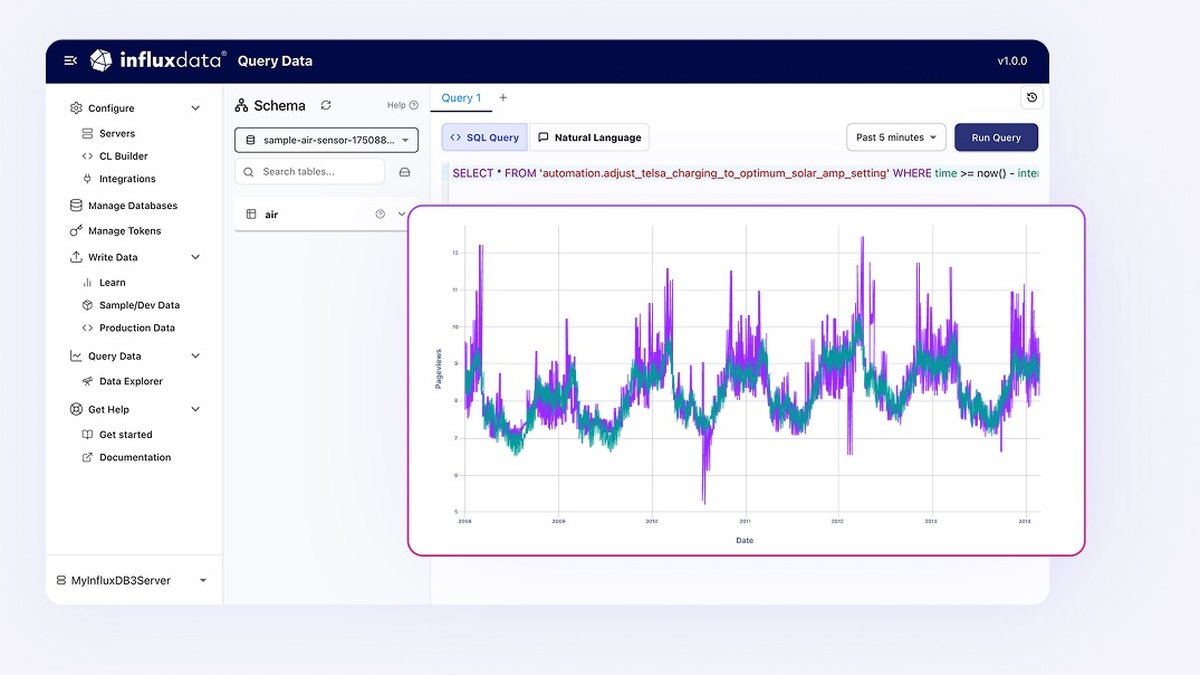This screenshot has height=675, width=1200.
Task: Collapse the Get Help section
Action: (195, 409)
